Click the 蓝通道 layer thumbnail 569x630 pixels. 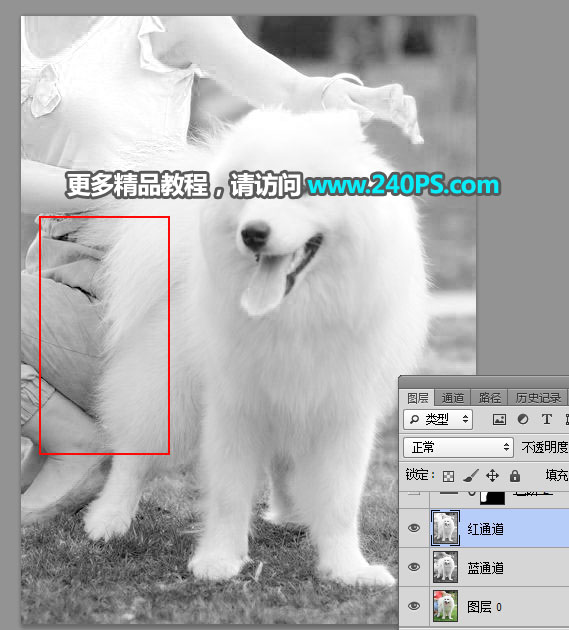coord(445,567)
